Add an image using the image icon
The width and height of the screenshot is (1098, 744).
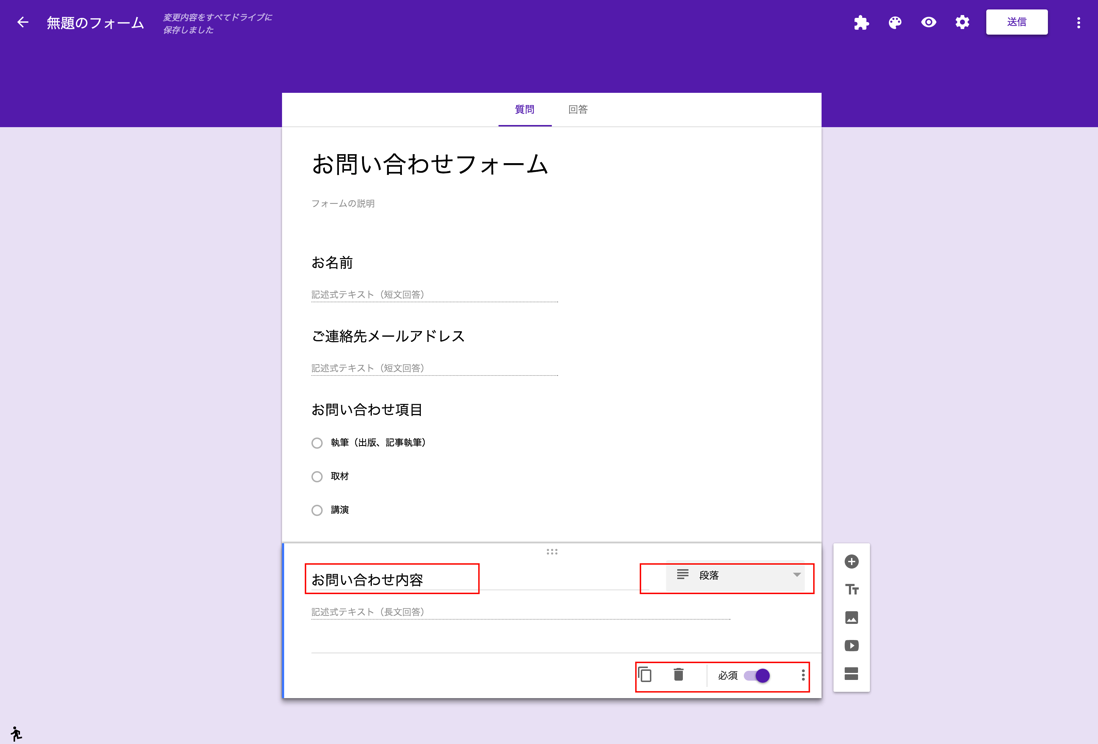(852, 618)
